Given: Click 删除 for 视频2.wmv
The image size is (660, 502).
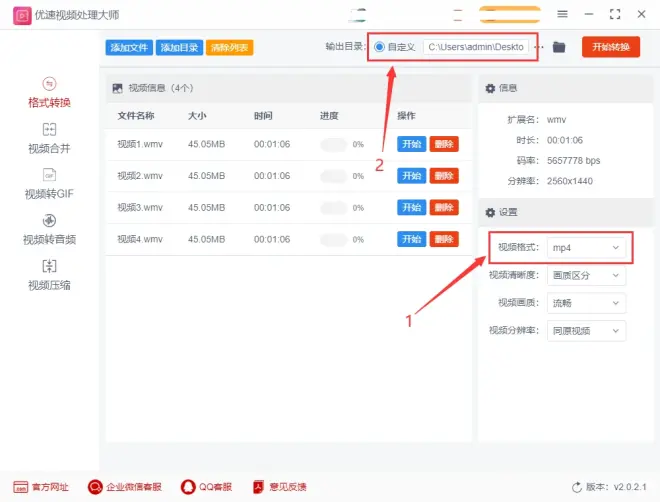Looking at the screenshot, I should [444, 176].
